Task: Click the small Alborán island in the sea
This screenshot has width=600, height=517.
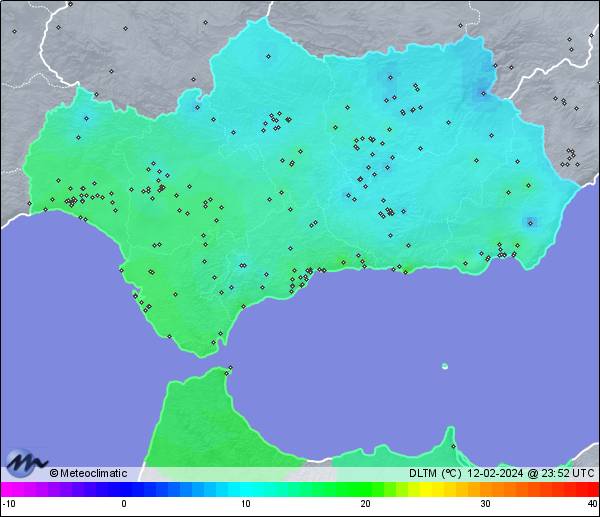Action: point(445,366)
